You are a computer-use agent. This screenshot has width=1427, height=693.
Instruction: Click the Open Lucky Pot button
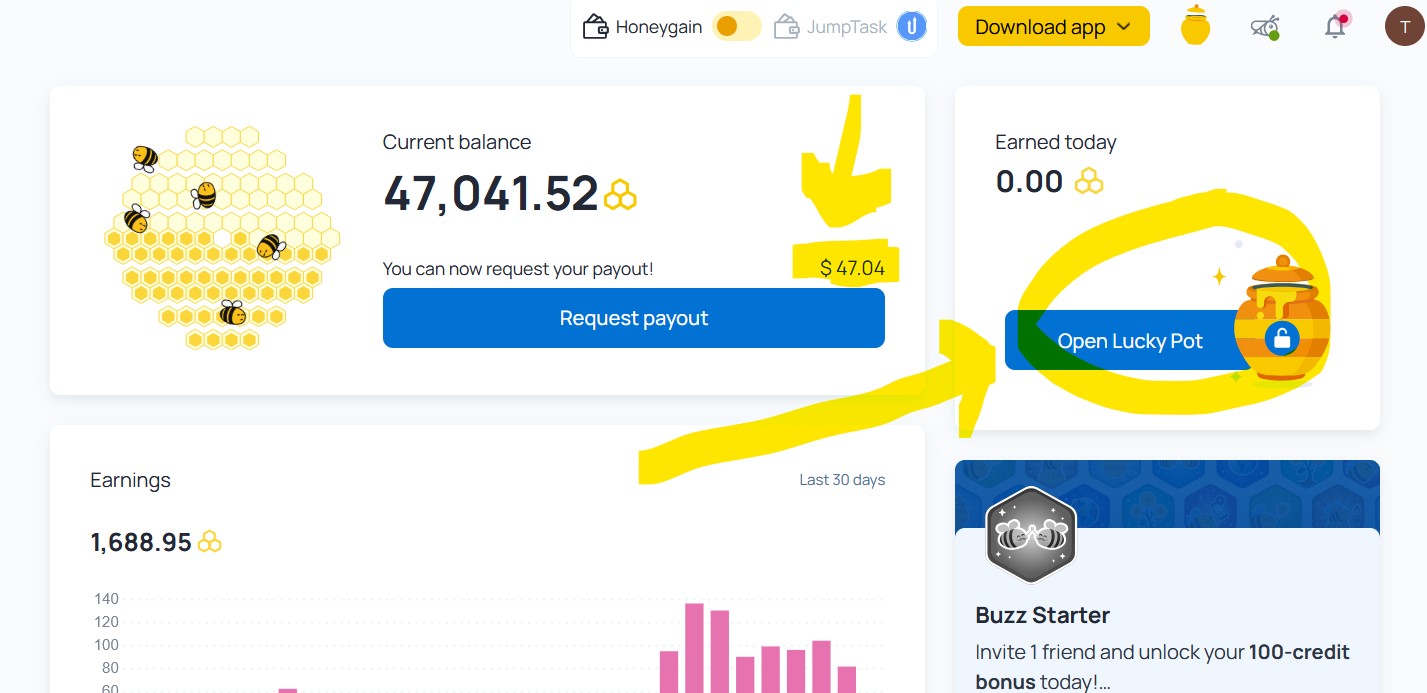point(1130,341)
